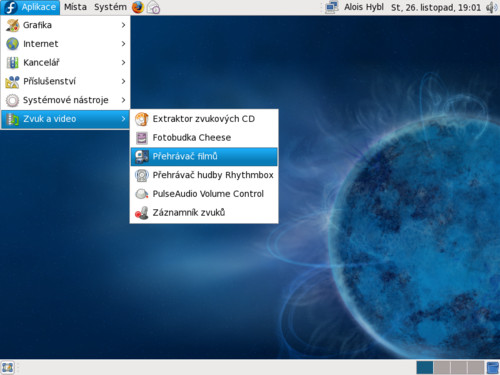Viewport: 500px width, 375px height.
Task: Click the user name Alois Hybl
Action: 364,7
